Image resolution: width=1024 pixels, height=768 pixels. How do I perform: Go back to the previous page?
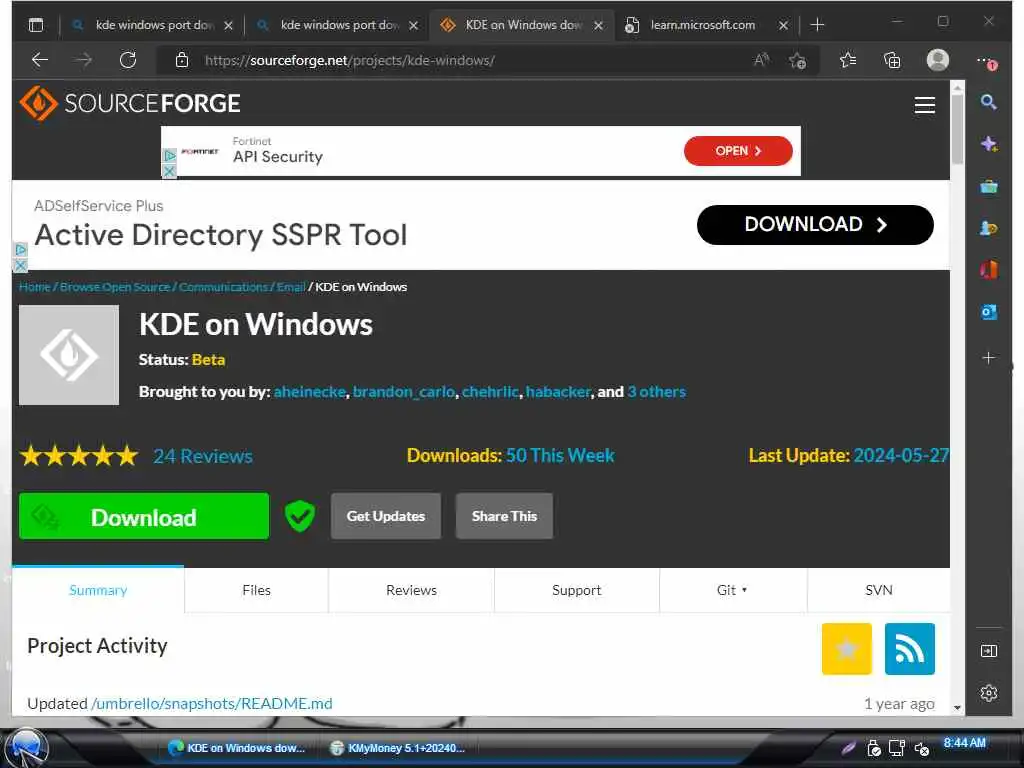pyautogui.click(x=40, y=60)
